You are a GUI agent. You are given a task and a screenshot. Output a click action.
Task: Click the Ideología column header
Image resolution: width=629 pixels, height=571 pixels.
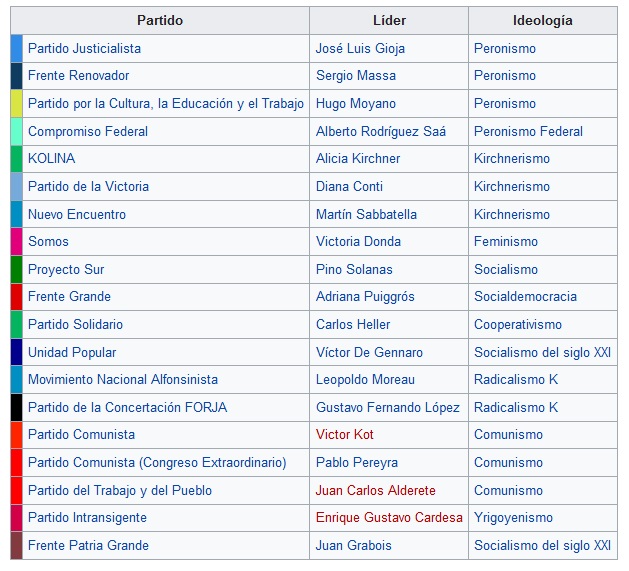tap(542, 21)
